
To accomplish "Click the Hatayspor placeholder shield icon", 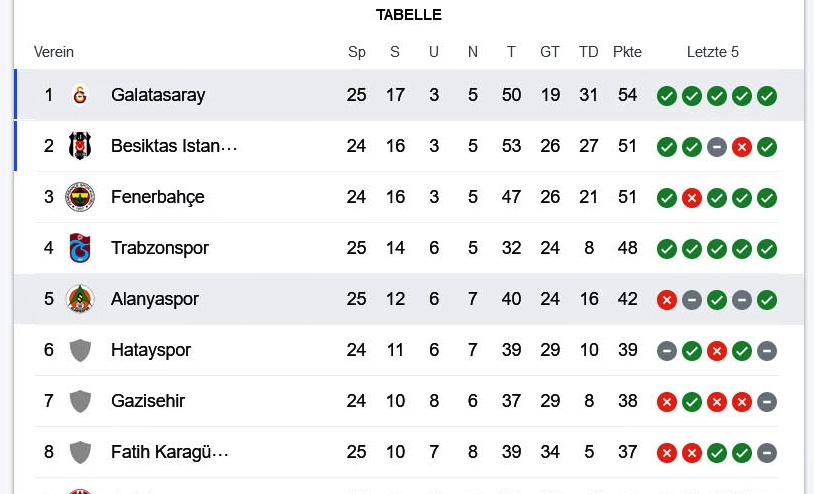I will [80, 350].
